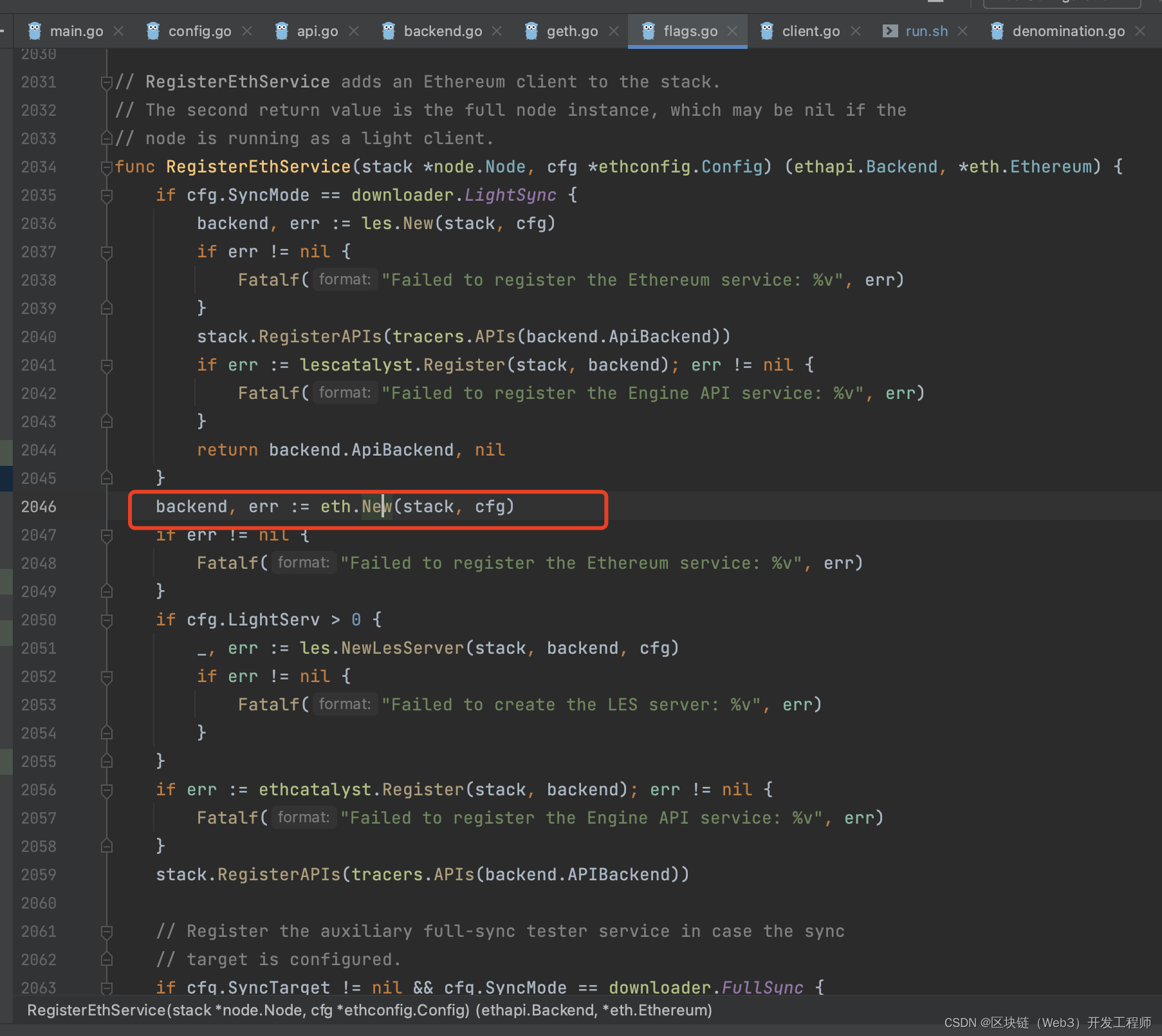Close the main.go tab

point(118,31)
